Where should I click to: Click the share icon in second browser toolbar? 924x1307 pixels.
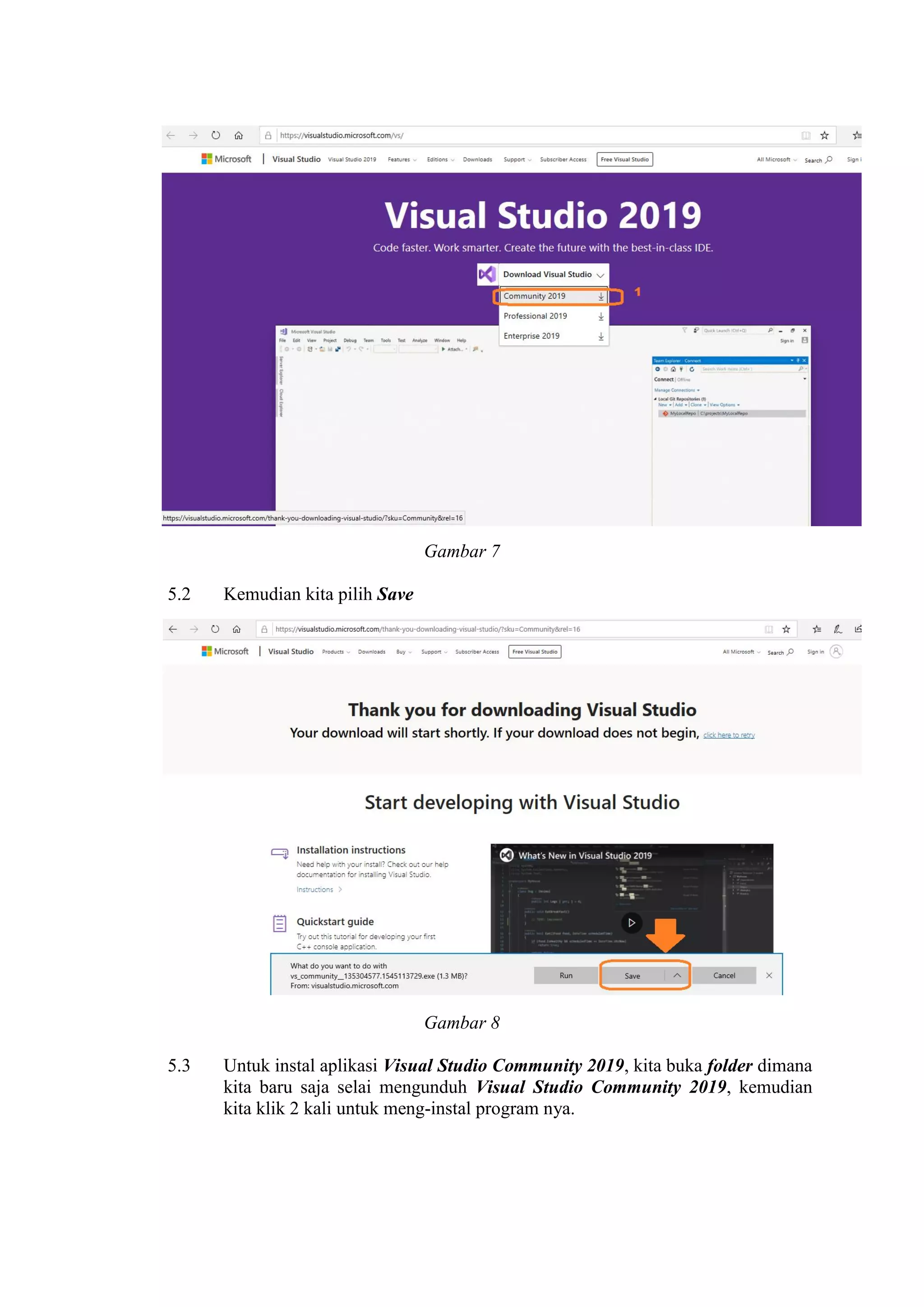[858, 629]
